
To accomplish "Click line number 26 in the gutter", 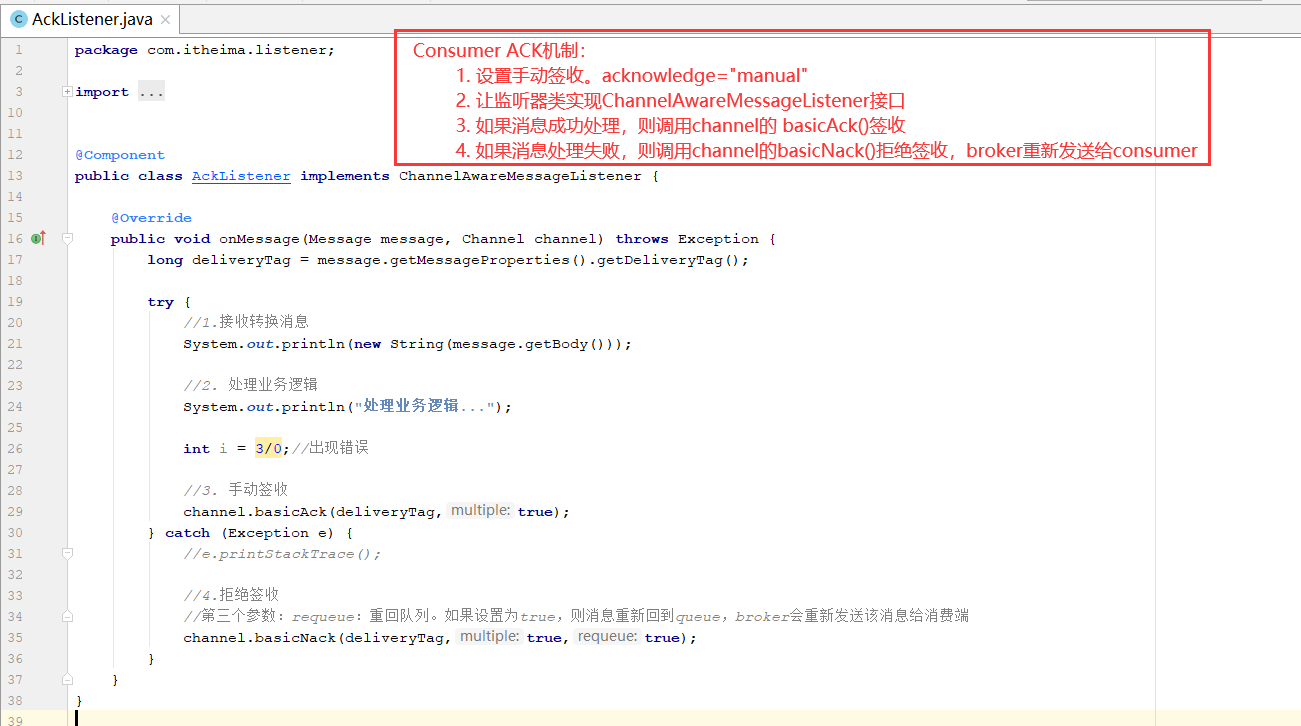I will pyautogui.click(x=14, y=449).
